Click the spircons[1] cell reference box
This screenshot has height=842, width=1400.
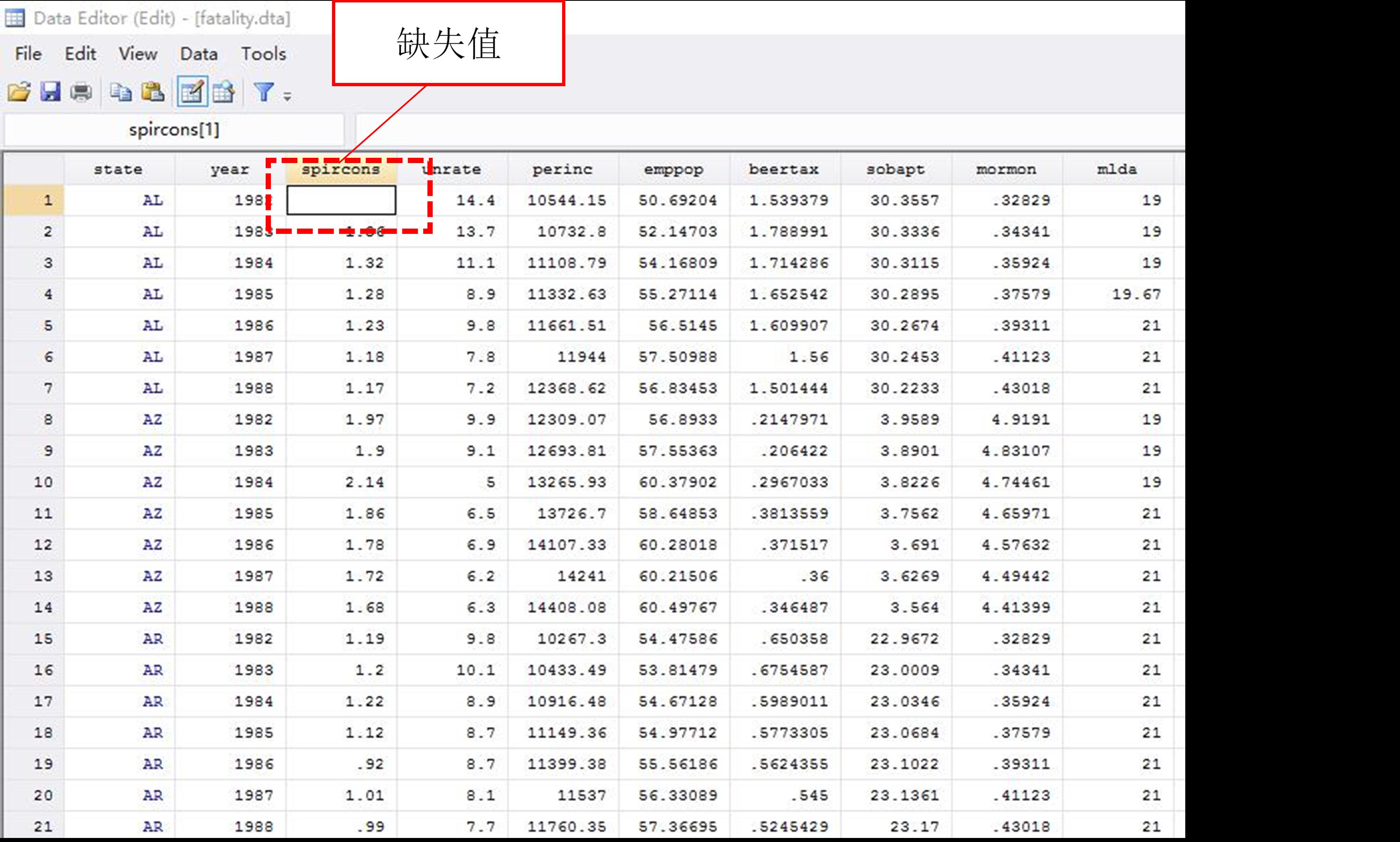(x=173, y=130)
